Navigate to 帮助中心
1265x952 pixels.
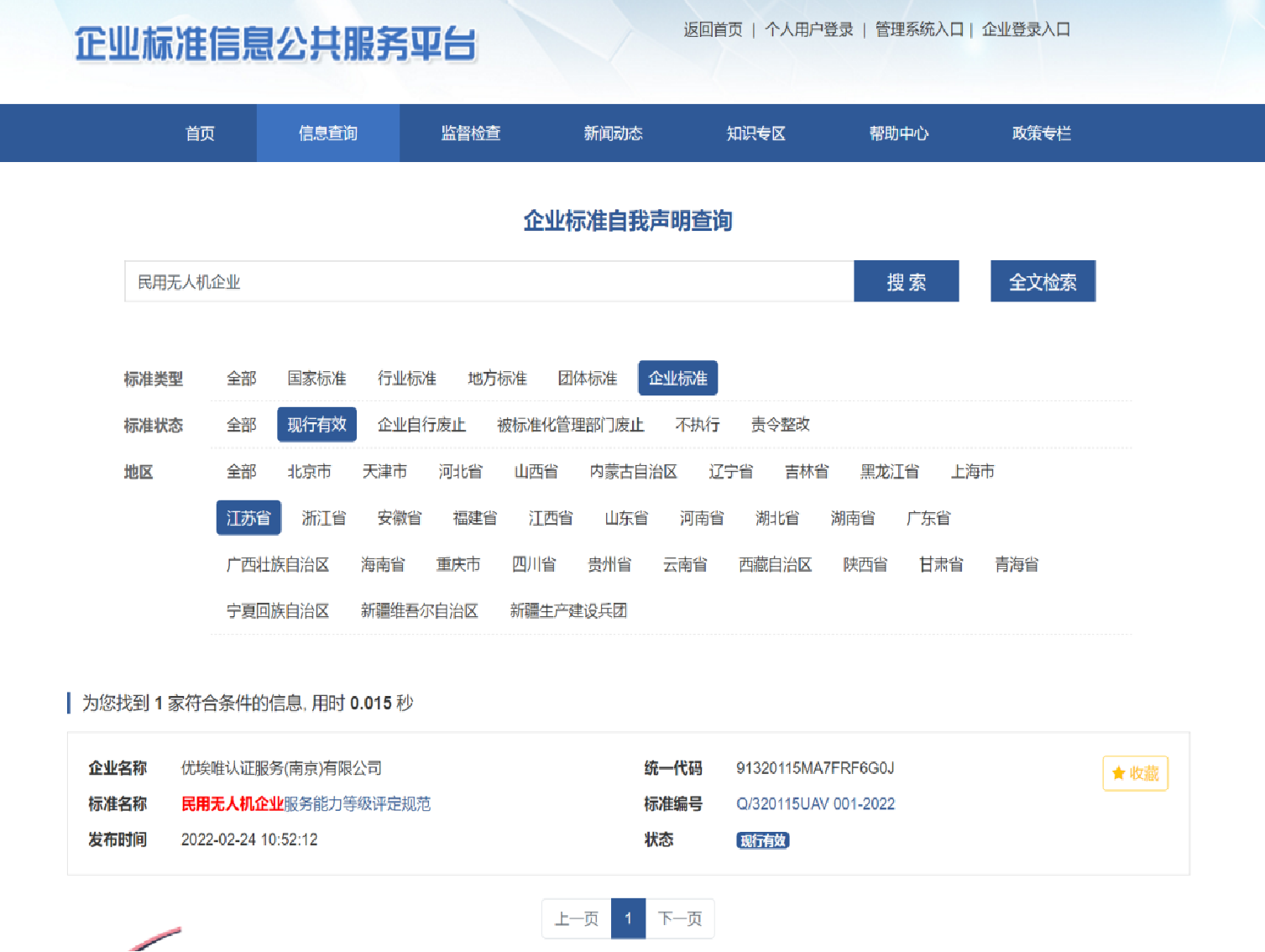point(898,133)
